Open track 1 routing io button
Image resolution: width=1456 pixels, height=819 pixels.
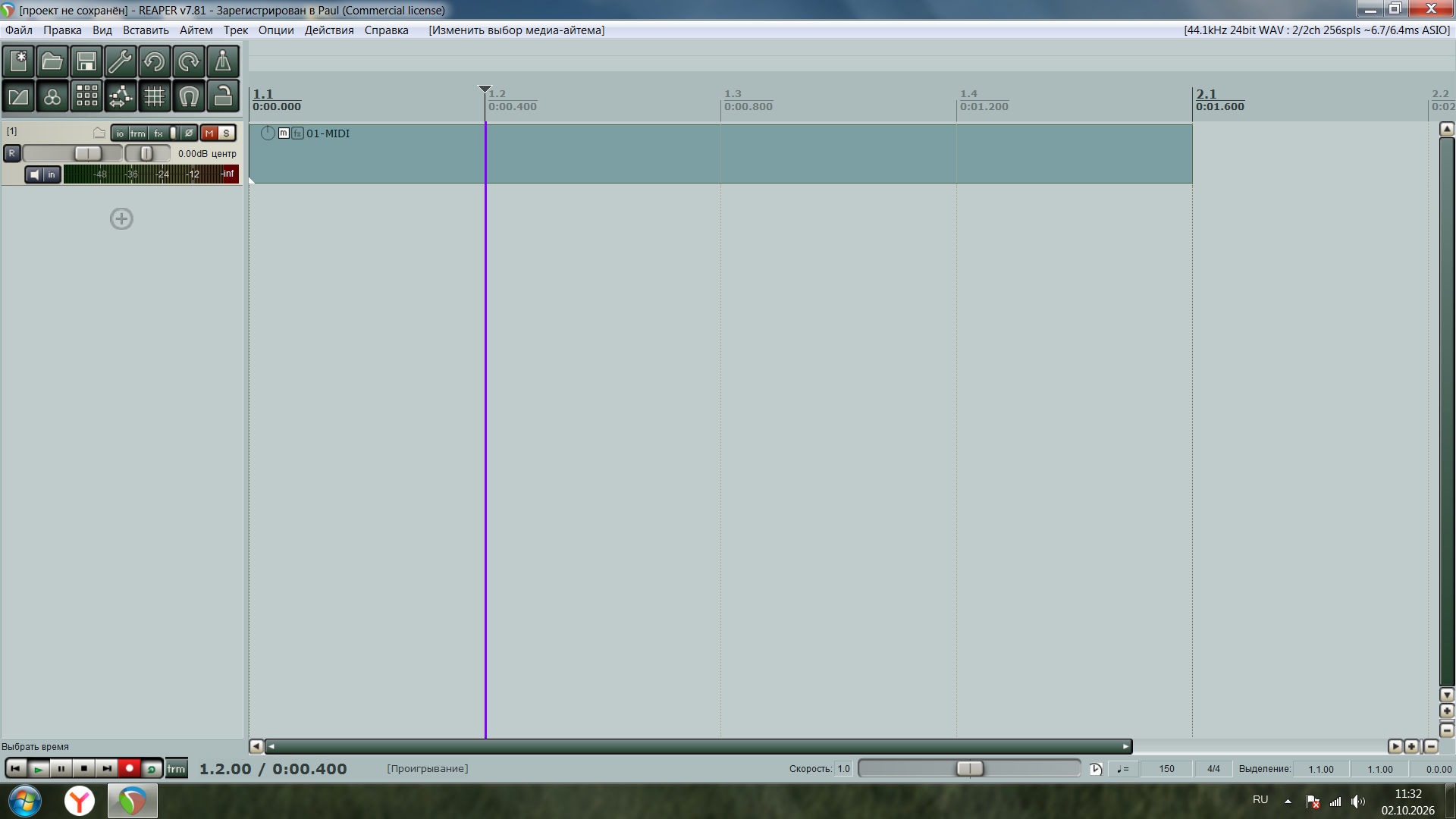pyautogui.click(x=120, y=133)
